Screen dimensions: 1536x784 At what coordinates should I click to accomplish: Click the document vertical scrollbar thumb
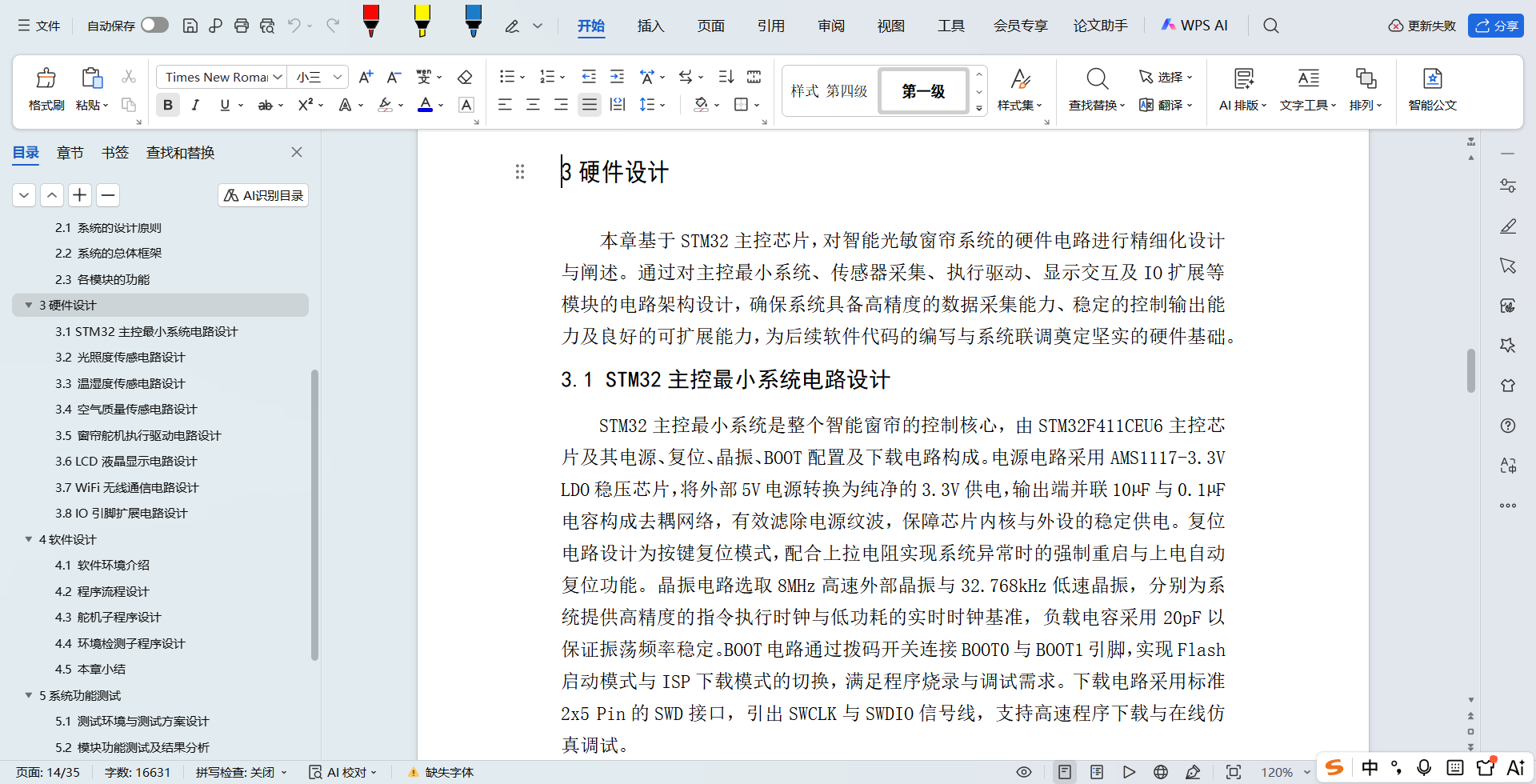[x=1470, y=370]
